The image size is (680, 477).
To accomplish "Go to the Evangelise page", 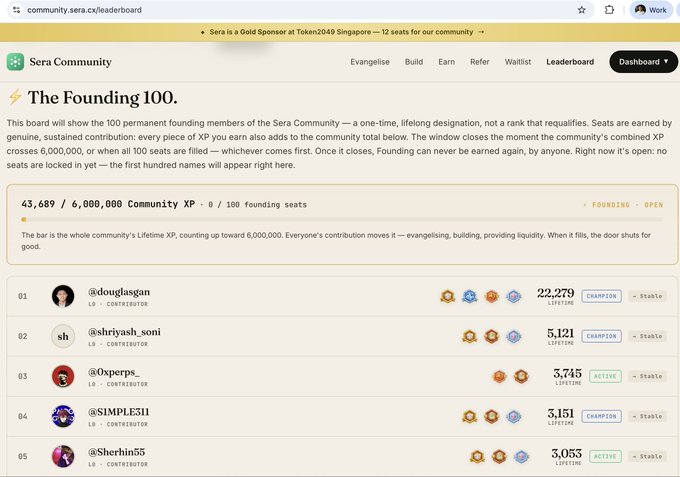I will (x=370, y=62).
